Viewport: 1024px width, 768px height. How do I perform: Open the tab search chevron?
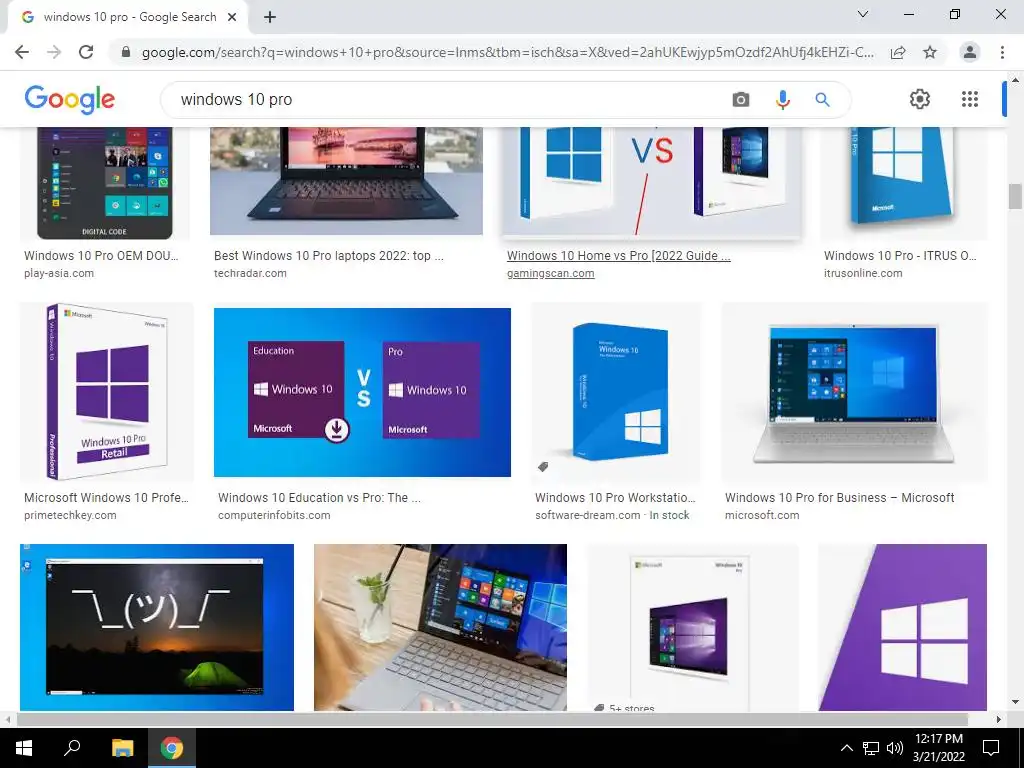[863, 14]
